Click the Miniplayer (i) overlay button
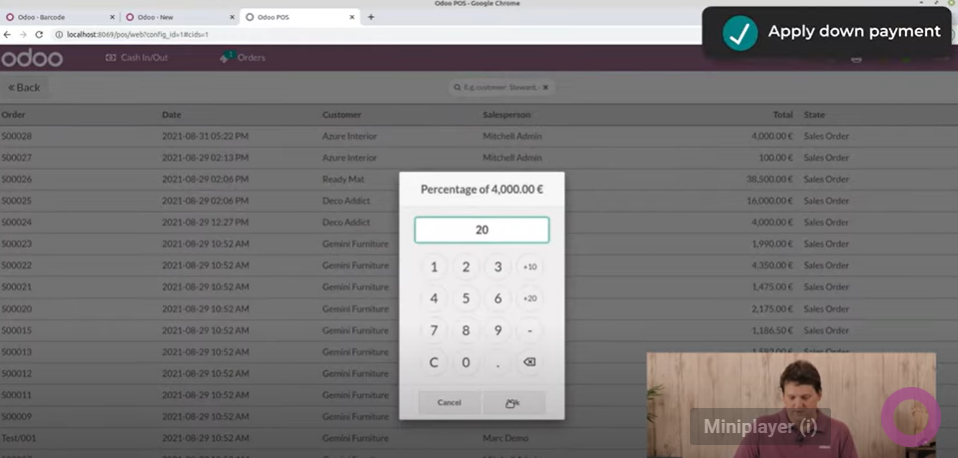Viewport: 958px width, 458px height. (x=760, y=426)
